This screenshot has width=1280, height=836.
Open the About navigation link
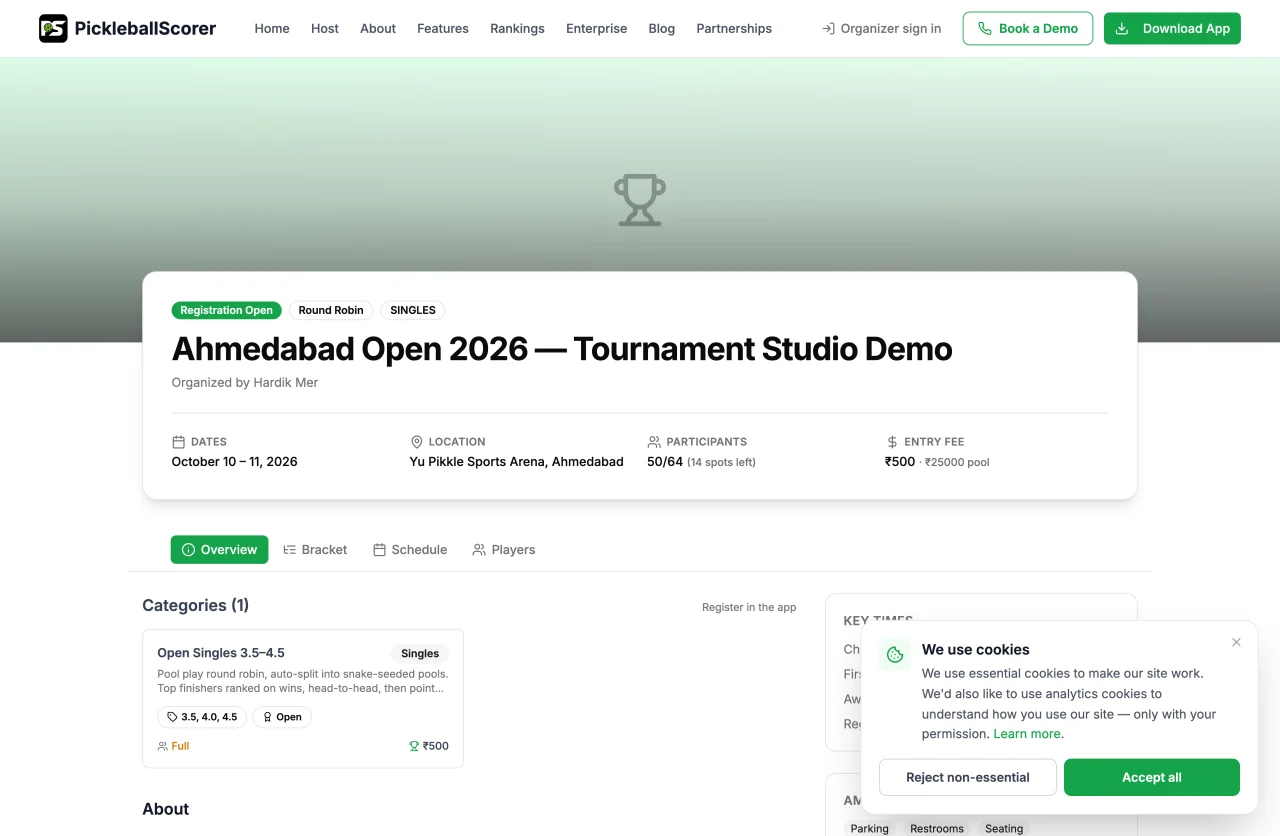pyautogui.click(x=378, y=29)
